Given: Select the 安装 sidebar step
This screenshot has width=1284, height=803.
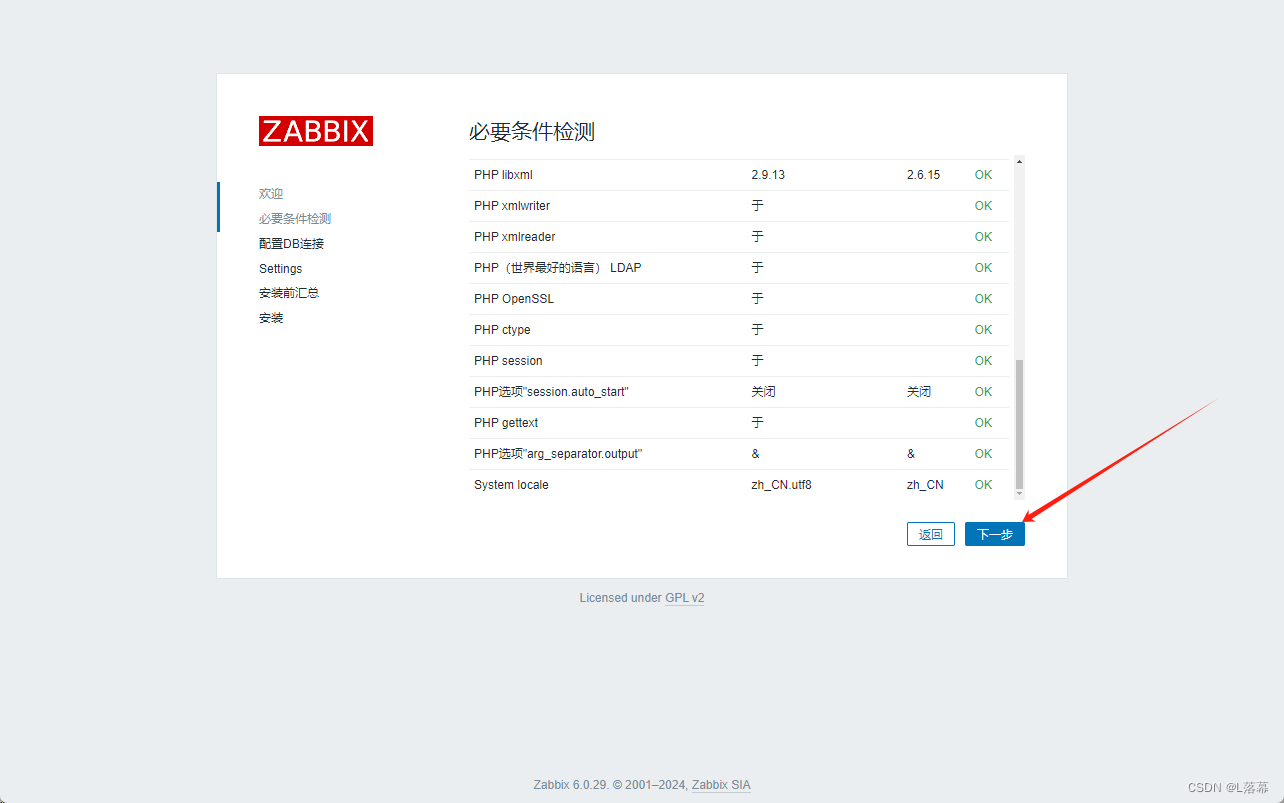Looking at the screenshot, I should point(271,318).
